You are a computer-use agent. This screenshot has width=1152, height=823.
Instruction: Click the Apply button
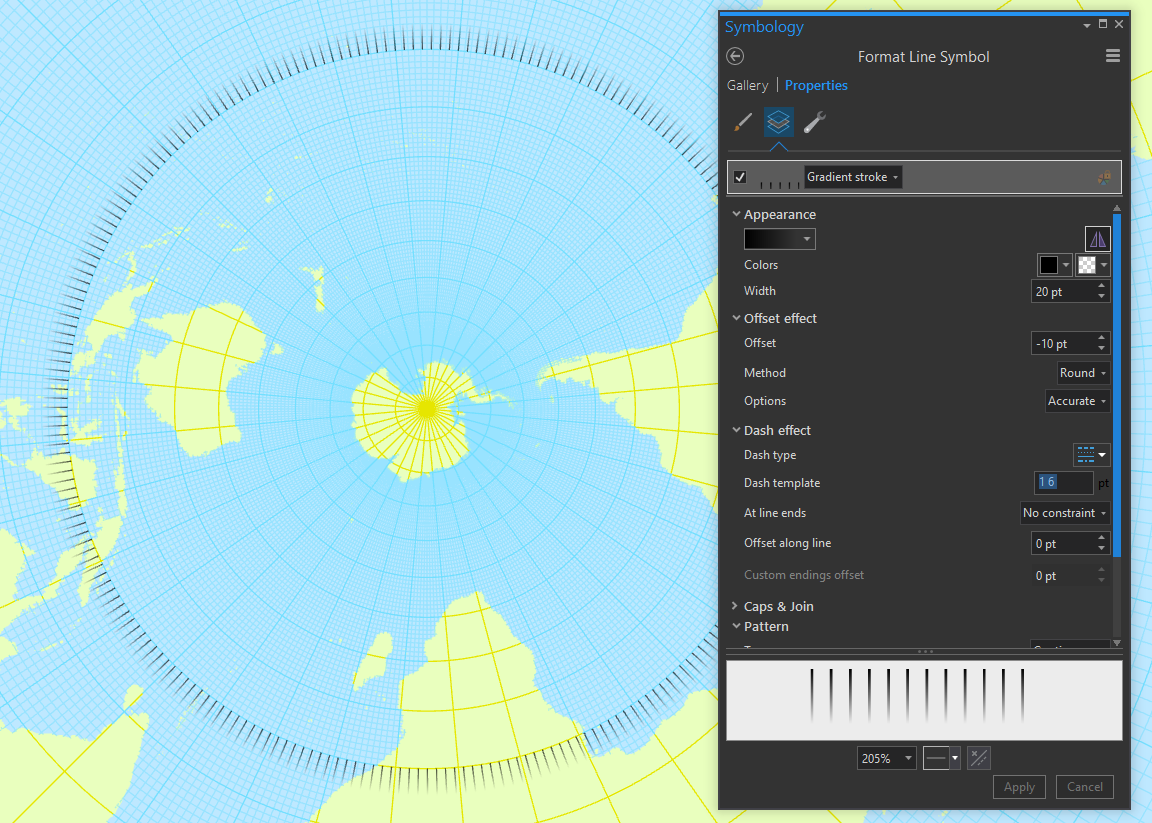tap(1019, 786)
